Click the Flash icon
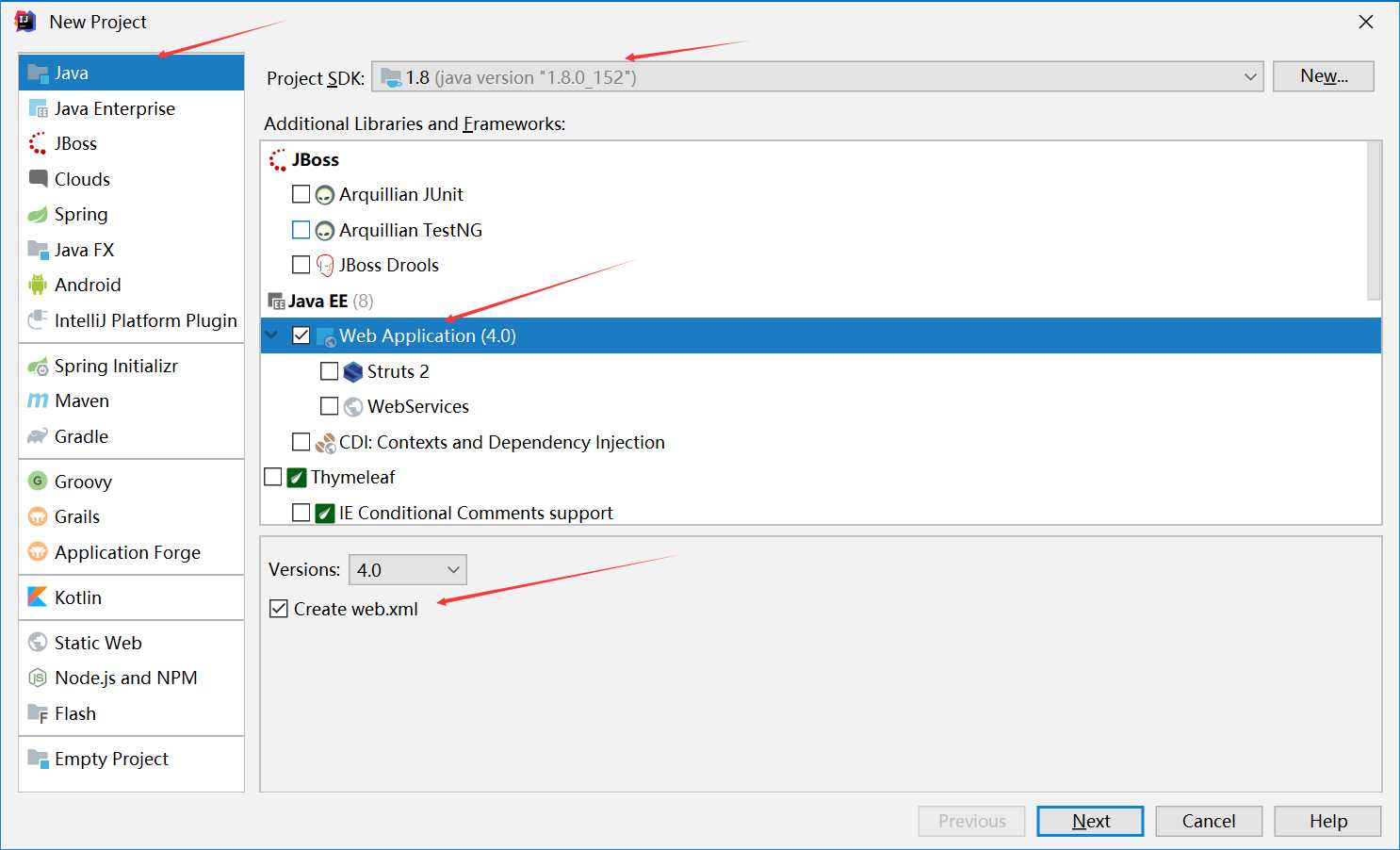Viewport: 1400px width, 850px height. (x=38, y=713)
